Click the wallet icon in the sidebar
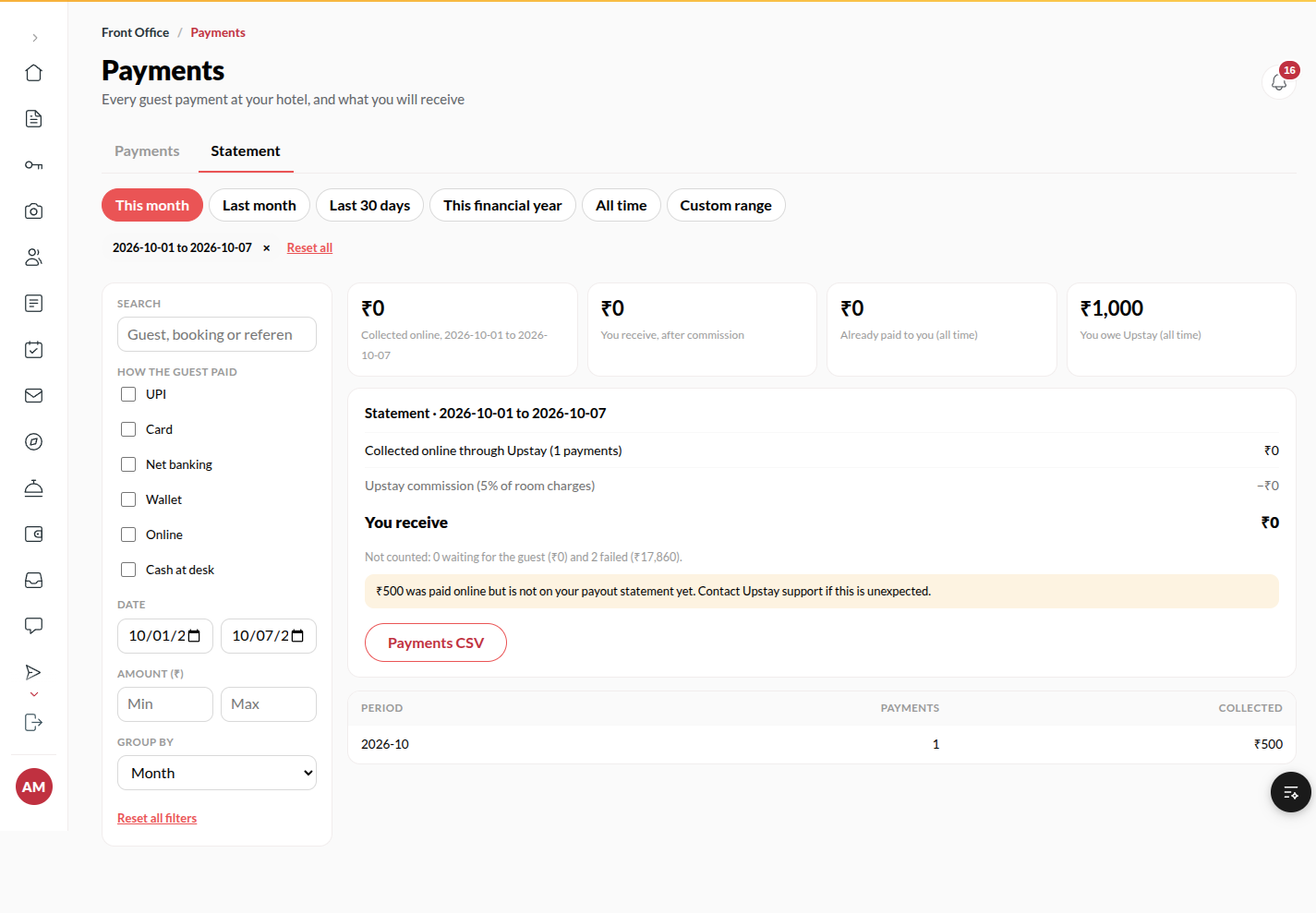Viewport: 1316px width, 913px height. click(x=34, y=535)
